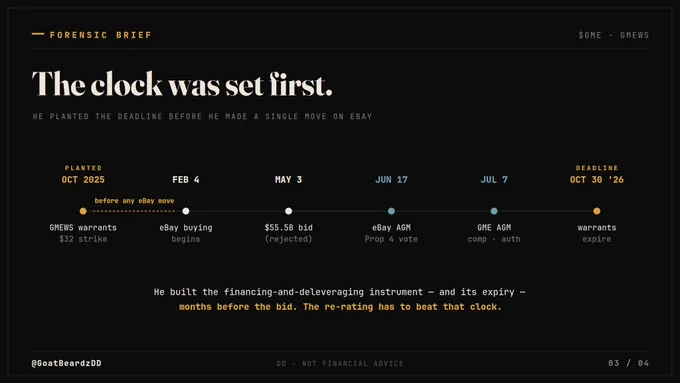Click the DD · NOT FINANCIAL ADVICE footer text
The height and width of the screenshot is (383, 680).
340,363
